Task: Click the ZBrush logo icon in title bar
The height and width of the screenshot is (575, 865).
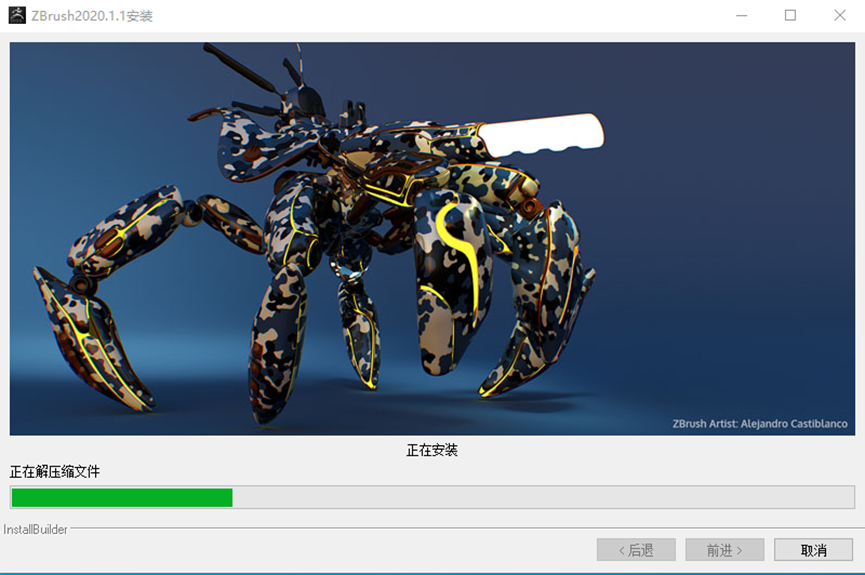Action: (17, 15)
